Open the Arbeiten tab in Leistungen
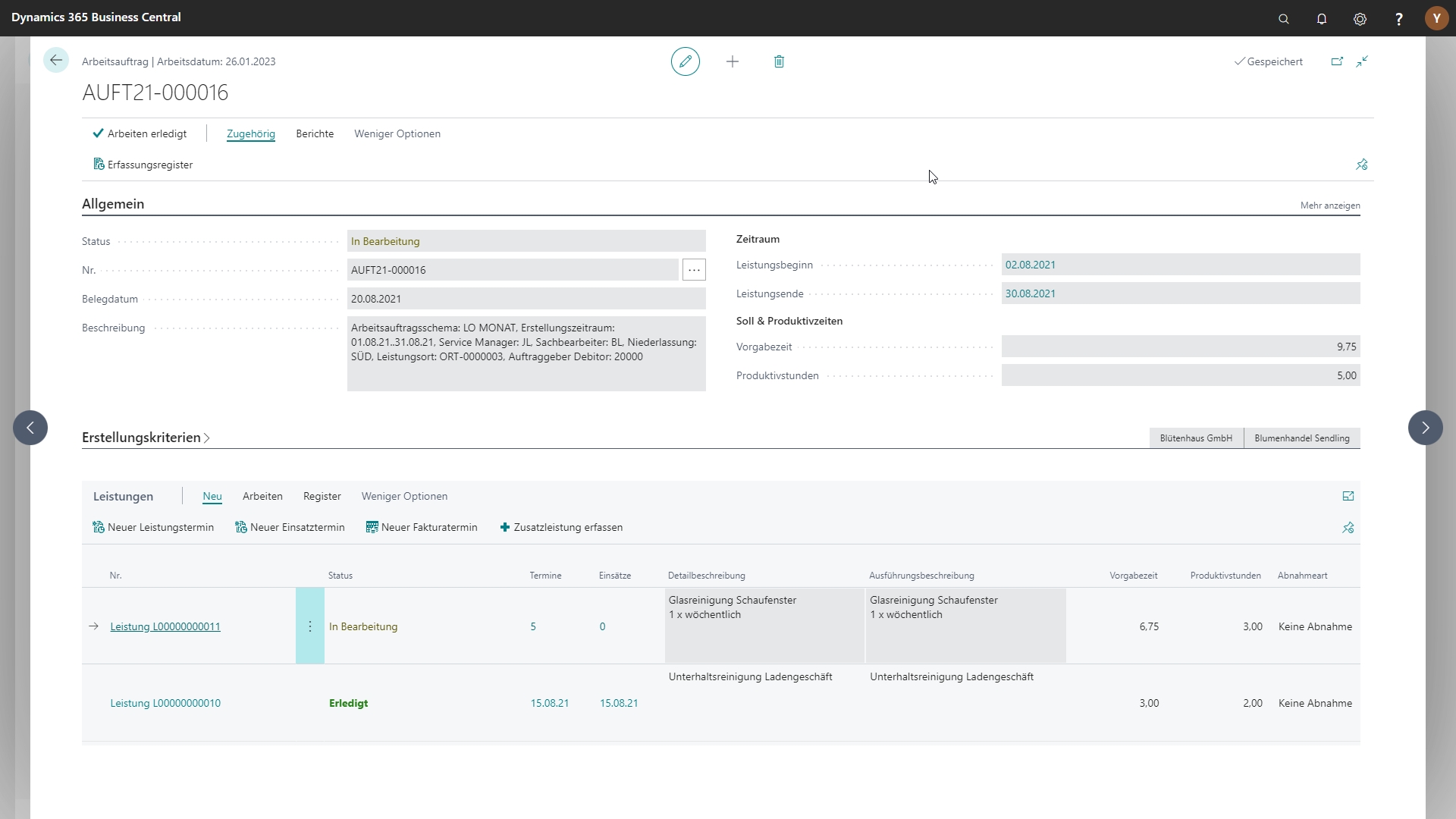This screenshot has width=1456, height=819. coord(262,496)
